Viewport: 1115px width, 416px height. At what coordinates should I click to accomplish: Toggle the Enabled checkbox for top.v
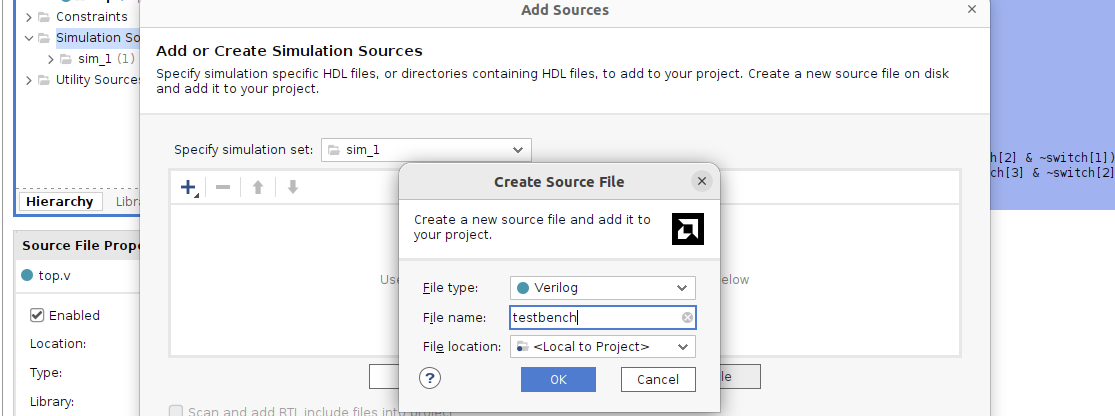(37, 315)
